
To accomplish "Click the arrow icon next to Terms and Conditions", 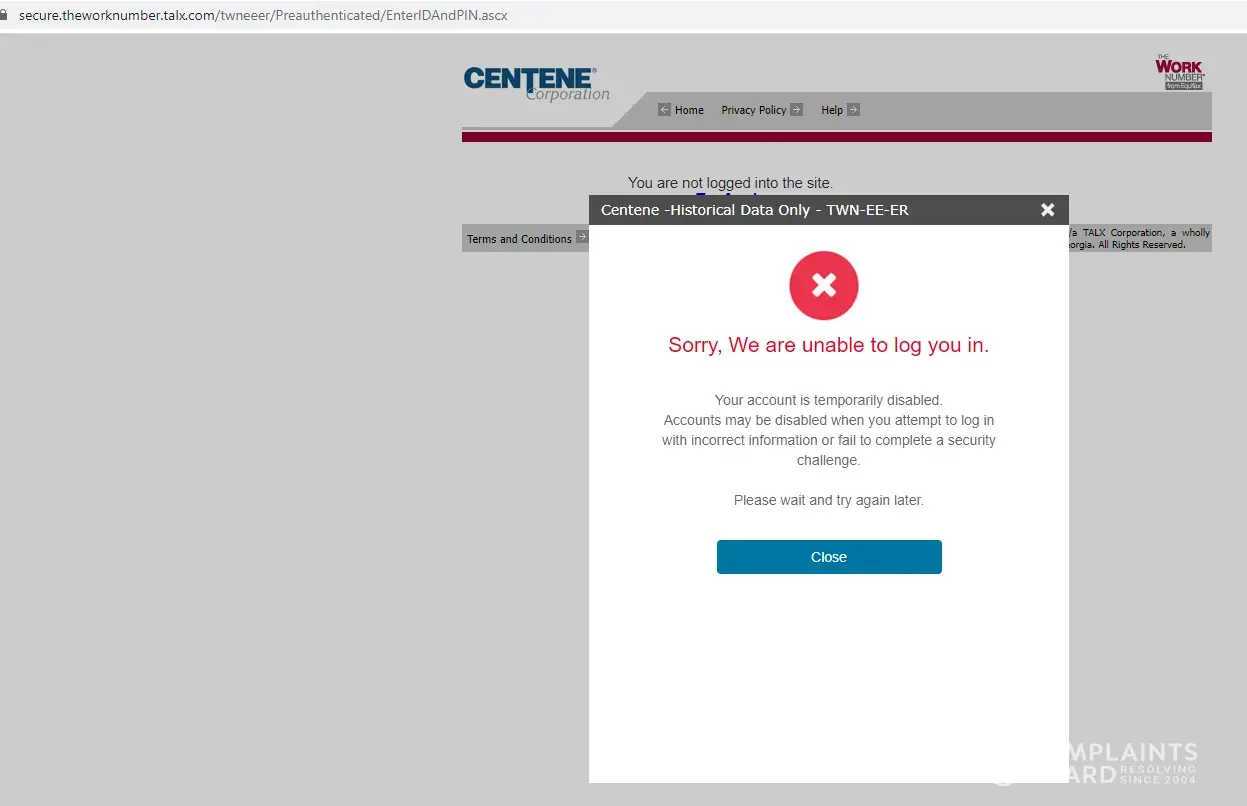I will [582, 238].
